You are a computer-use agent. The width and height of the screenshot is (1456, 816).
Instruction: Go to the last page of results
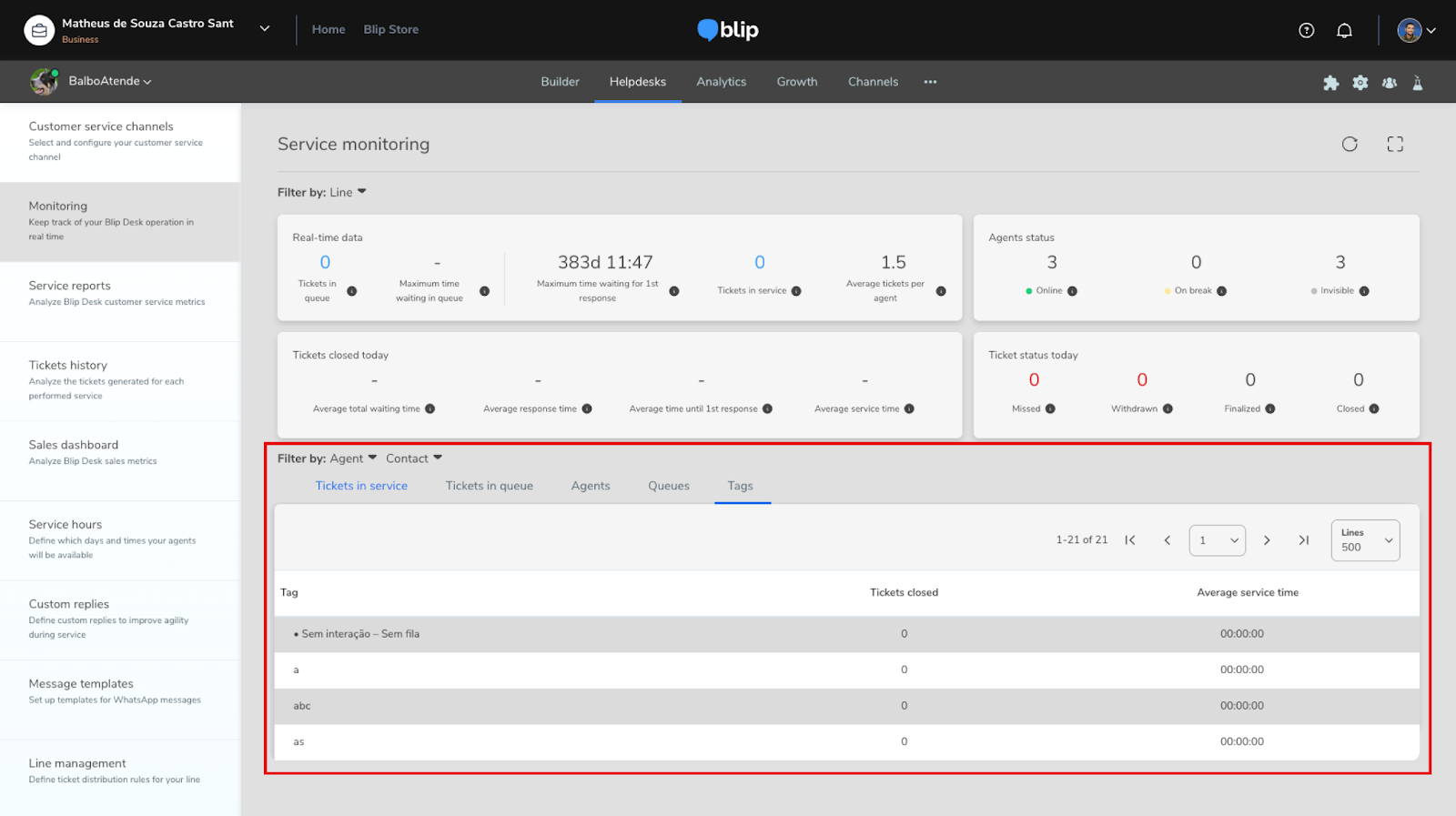tap(1303, 540)
